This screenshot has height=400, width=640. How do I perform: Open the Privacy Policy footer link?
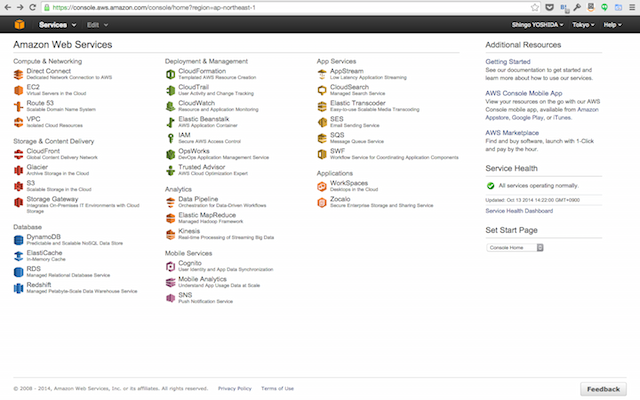tap(235, 388)
